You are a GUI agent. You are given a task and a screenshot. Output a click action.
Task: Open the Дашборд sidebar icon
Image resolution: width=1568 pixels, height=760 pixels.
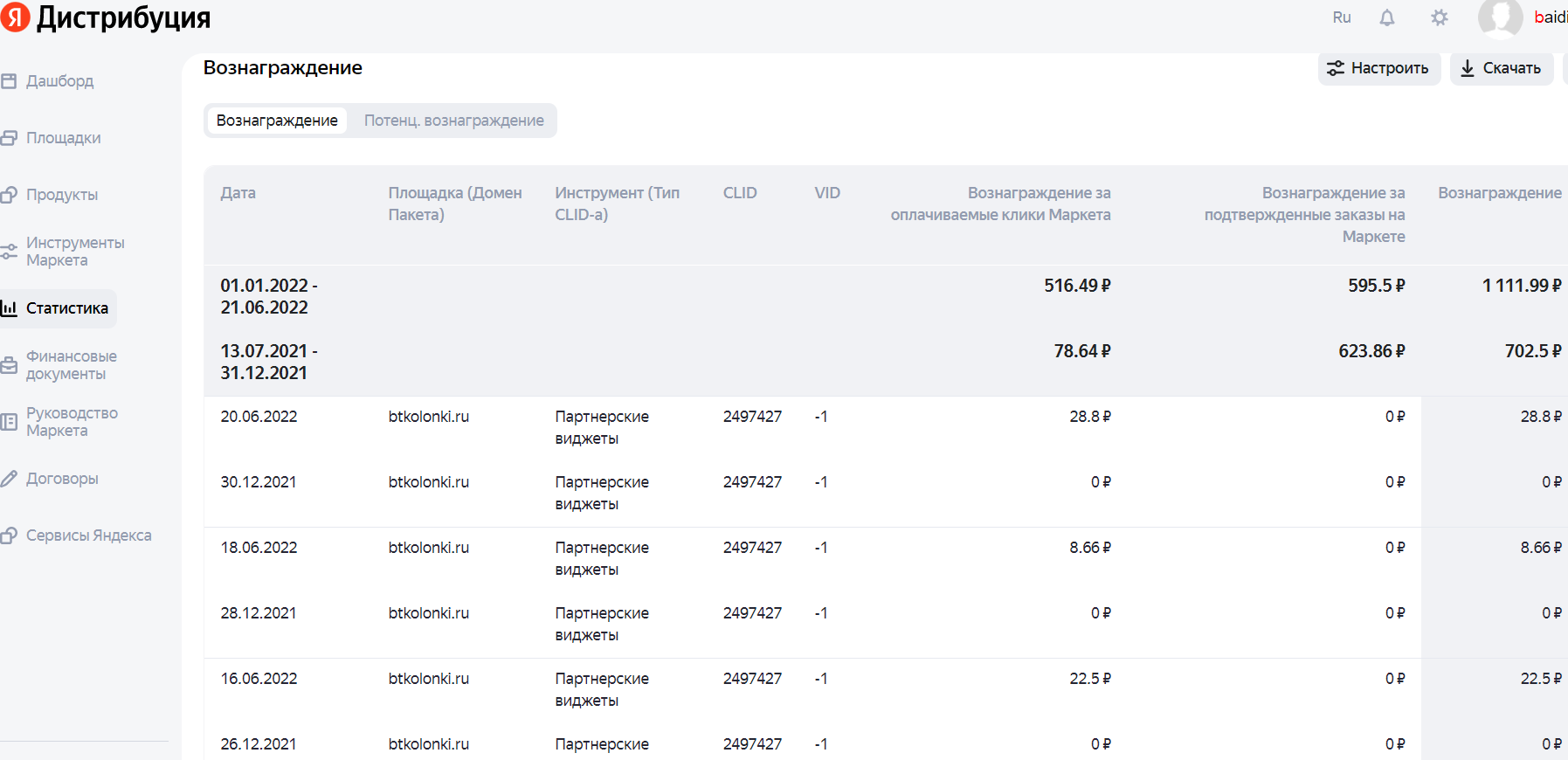click(9, 81)
